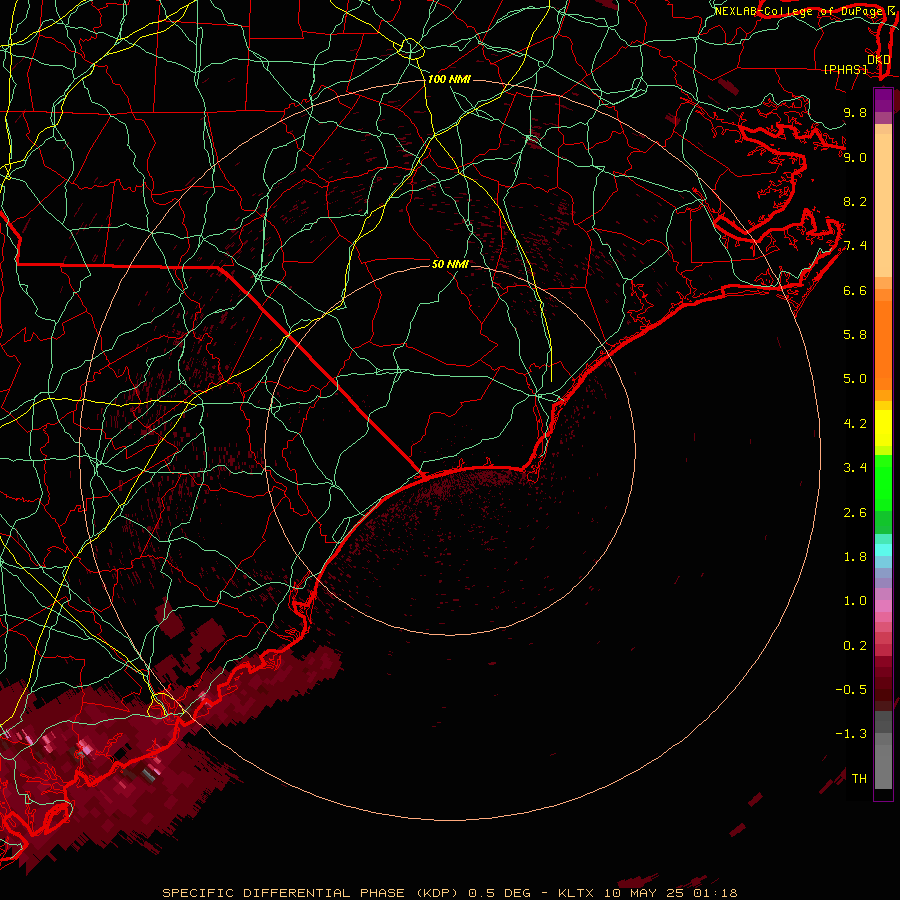Click the 5.8 value on color scale
This screenshot has height=900, width=900.
855,335
